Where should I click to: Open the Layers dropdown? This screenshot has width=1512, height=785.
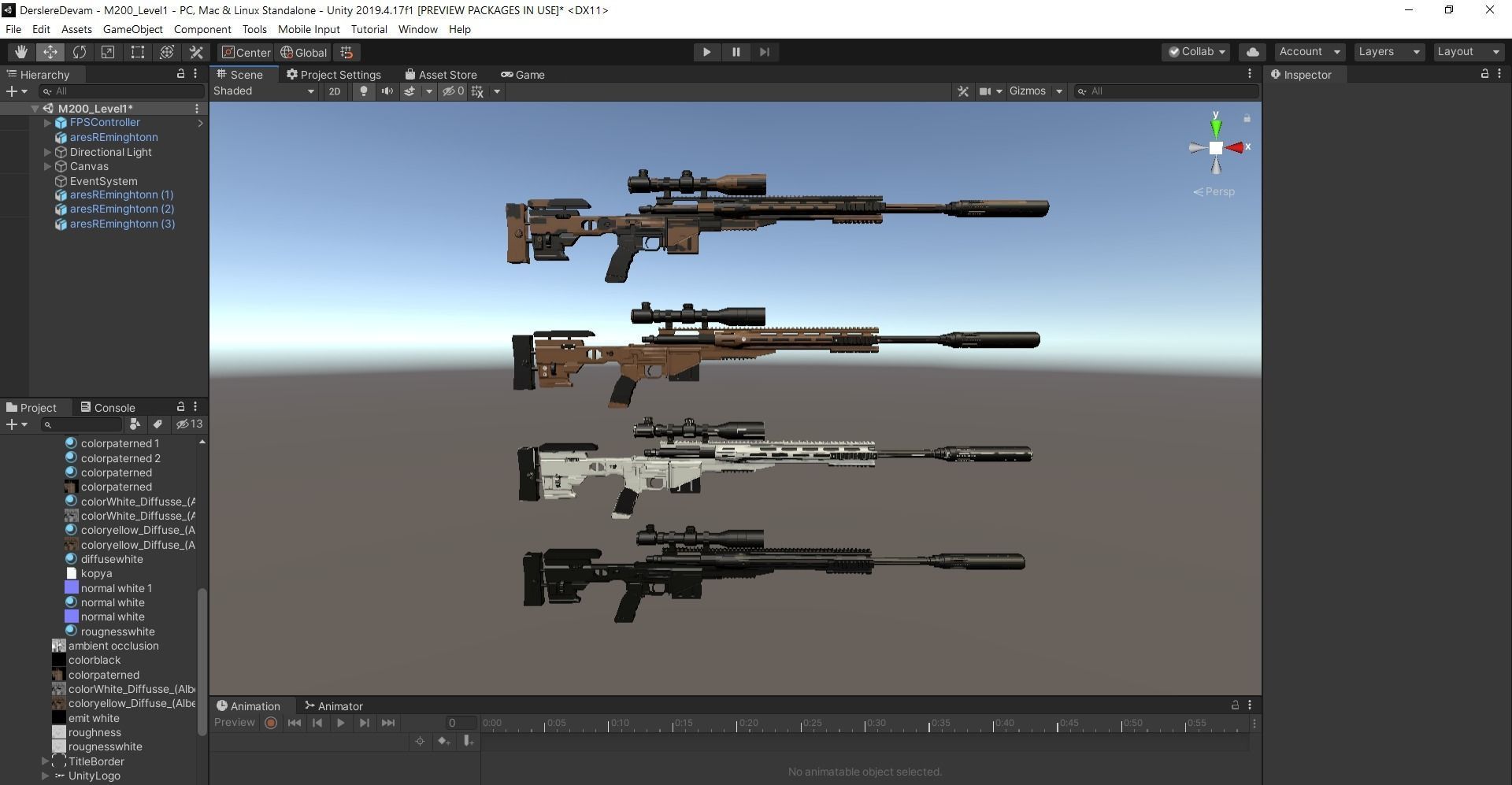point(1388,52)
